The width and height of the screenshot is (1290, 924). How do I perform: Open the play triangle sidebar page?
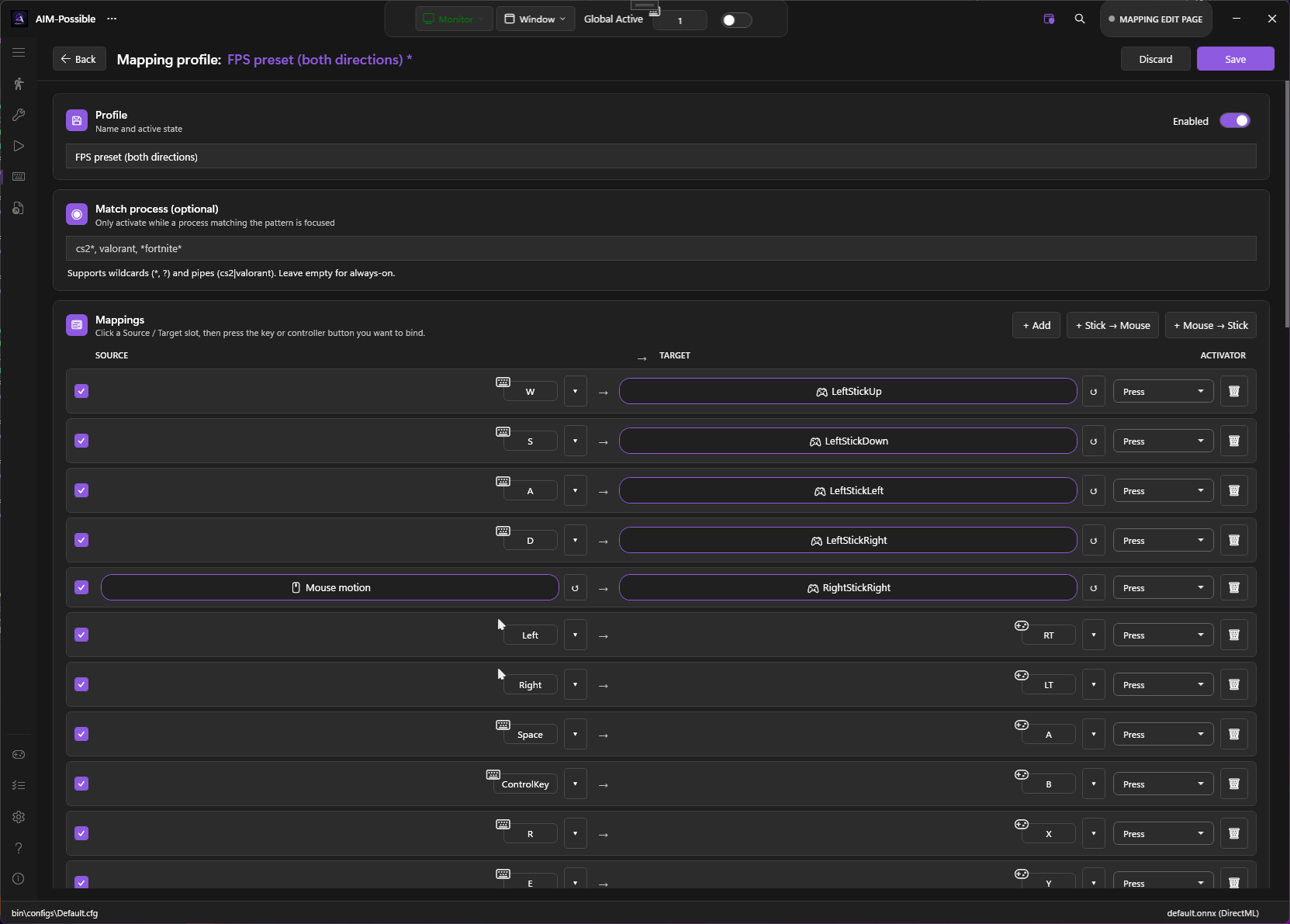19,146
